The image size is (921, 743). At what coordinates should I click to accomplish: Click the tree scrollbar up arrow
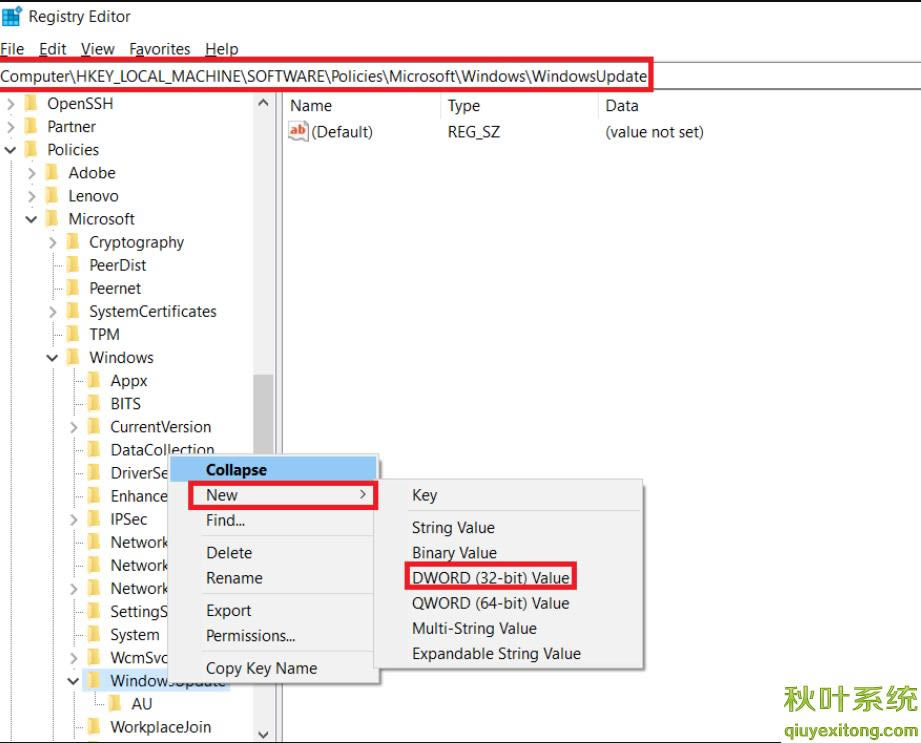(263, 103)
